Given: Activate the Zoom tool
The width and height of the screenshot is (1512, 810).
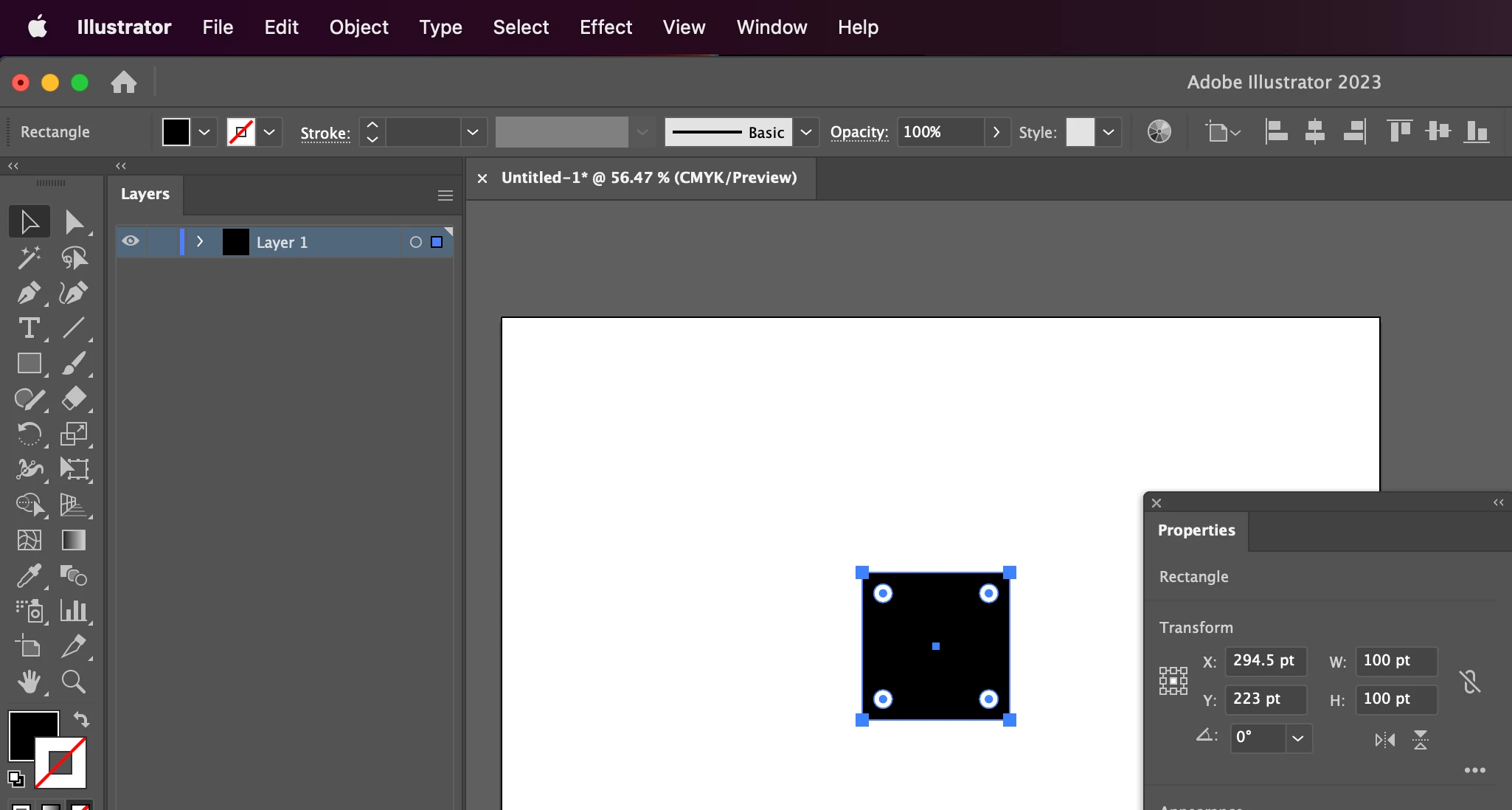Looking at the screenshot, I should click(73, 682).
